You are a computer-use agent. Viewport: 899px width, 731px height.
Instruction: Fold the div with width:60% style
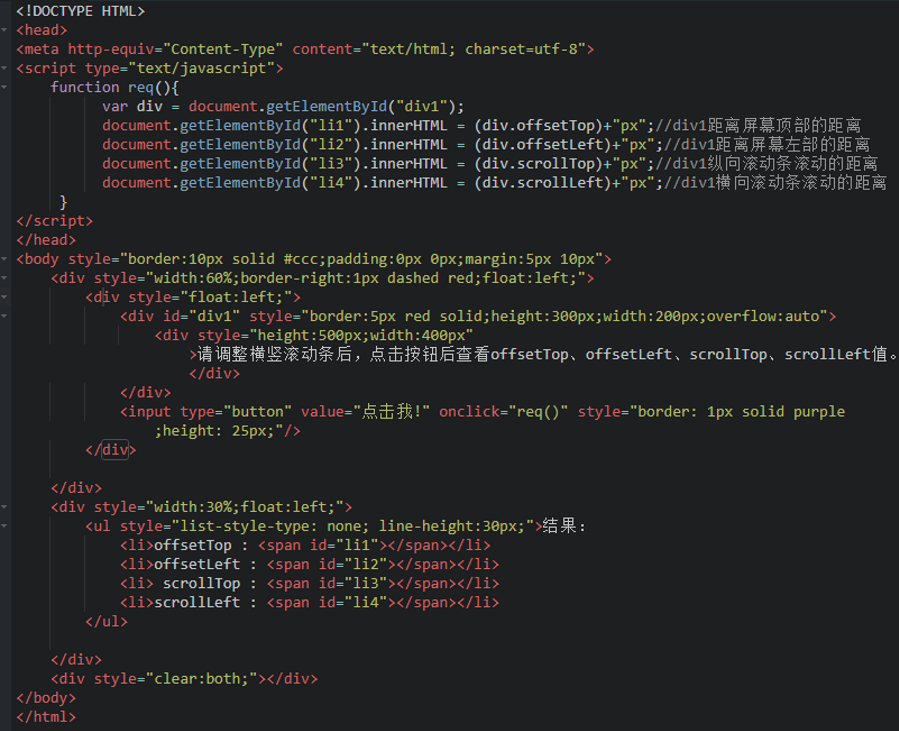coord(4,278)
